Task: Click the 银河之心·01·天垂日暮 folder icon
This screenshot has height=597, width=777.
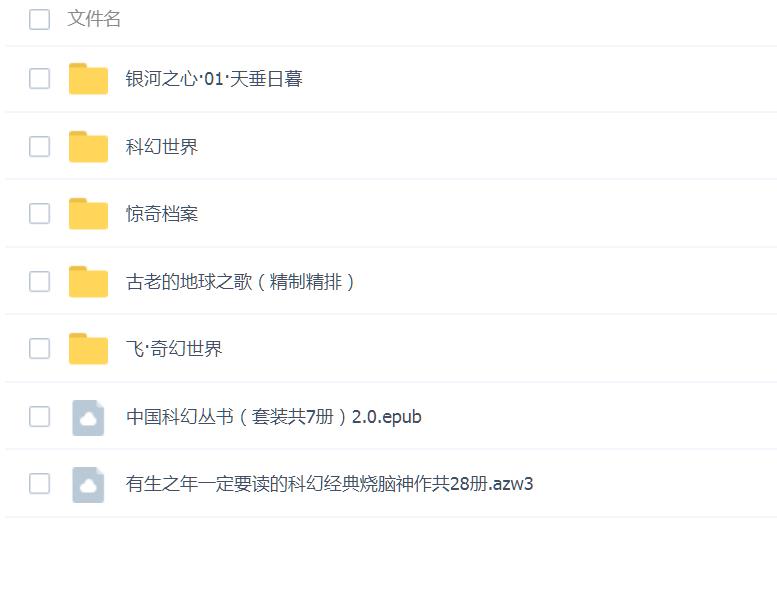Action: pos(88,79)
